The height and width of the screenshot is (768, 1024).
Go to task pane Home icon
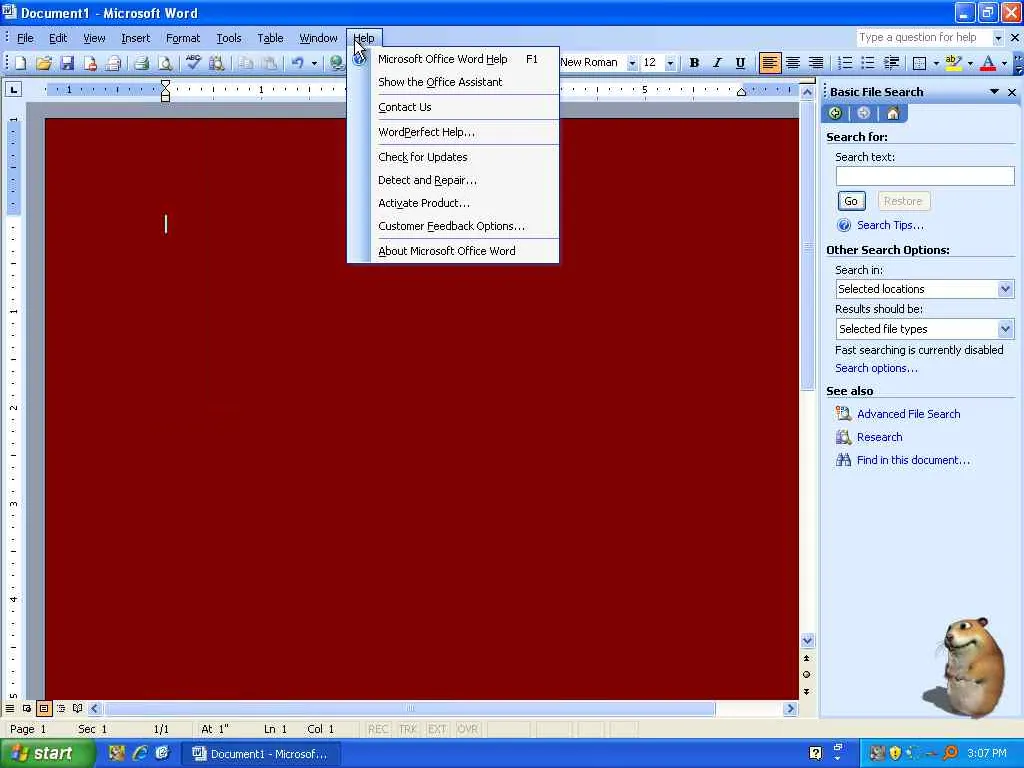893,114
